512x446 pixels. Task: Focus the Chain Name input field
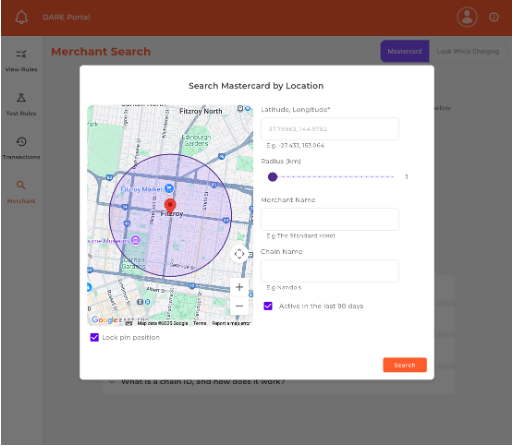(330, 271)
